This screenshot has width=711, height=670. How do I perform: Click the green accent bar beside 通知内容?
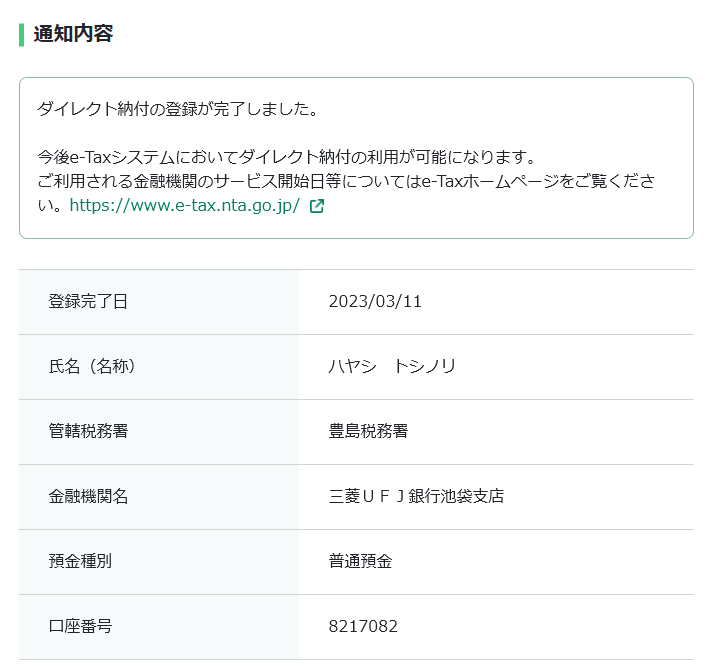[21, 34]
